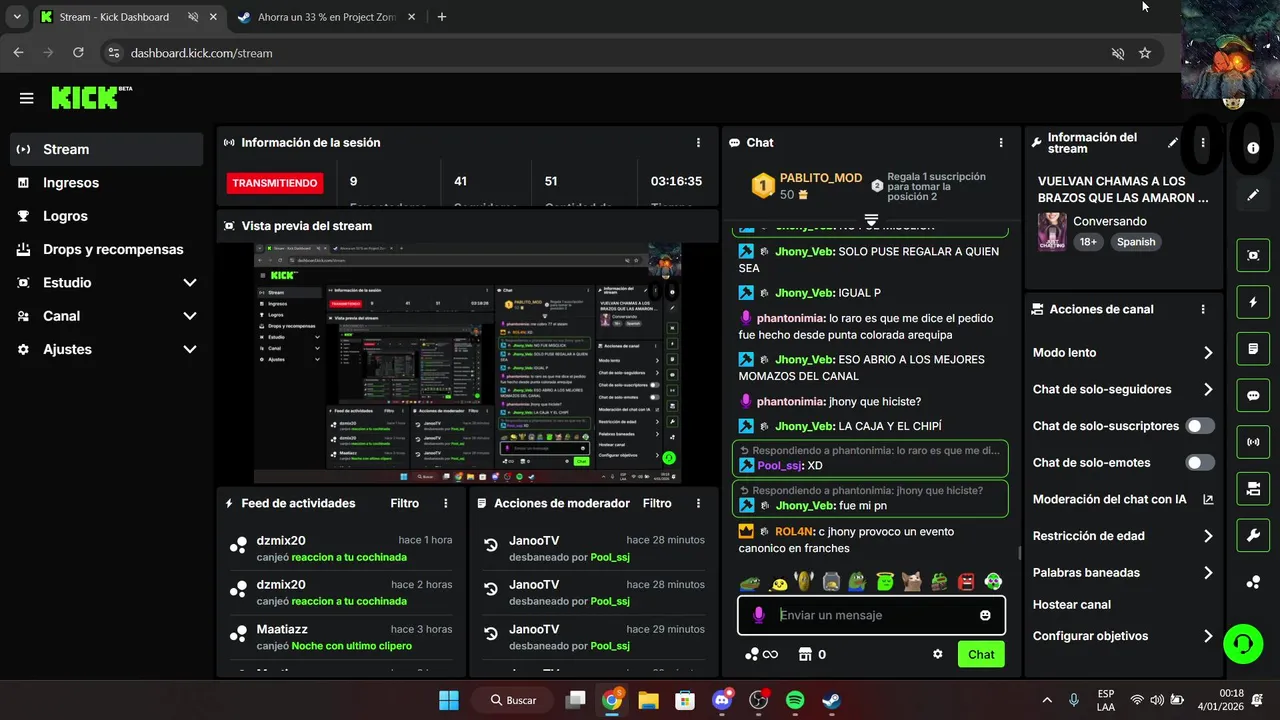The image size is (1280, 720).
Task: Open the Información del stream three-dot menu
Action: 1203,143
